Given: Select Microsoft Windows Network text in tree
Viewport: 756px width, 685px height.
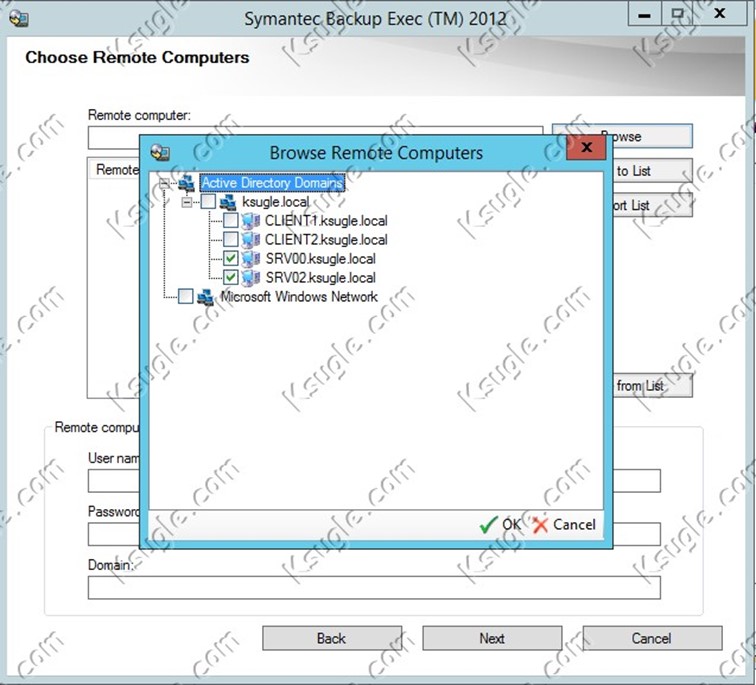Looking at the screenshot, I should point(299,296).
